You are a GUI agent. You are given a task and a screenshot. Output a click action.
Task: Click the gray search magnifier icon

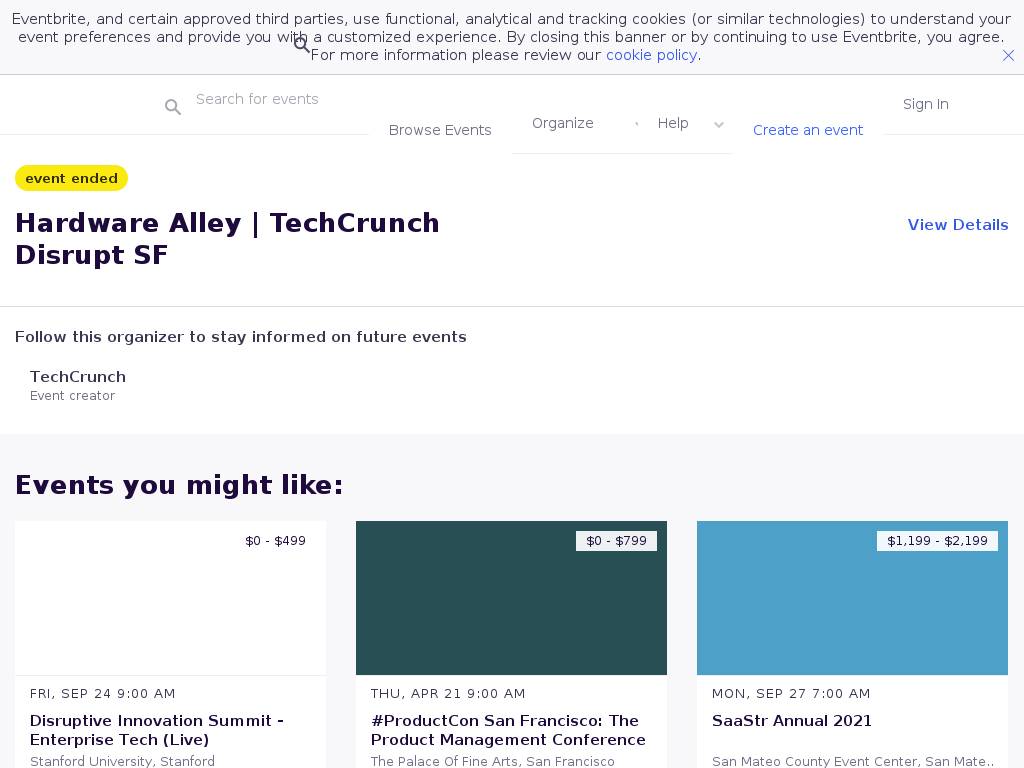tap(173, 107)
